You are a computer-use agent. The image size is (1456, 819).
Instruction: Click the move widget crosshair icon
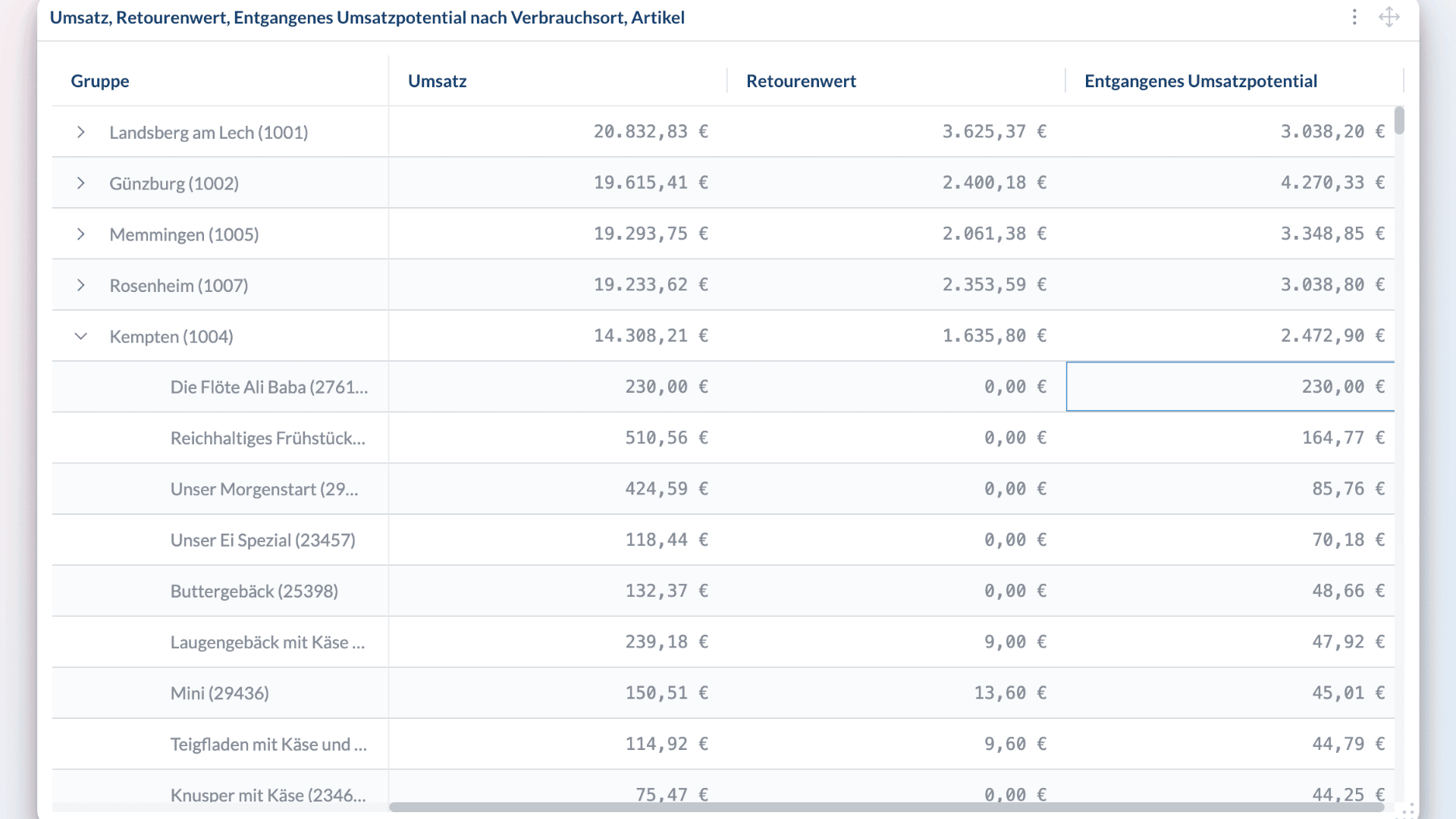pyautogui.click(x=1389, y=17)
